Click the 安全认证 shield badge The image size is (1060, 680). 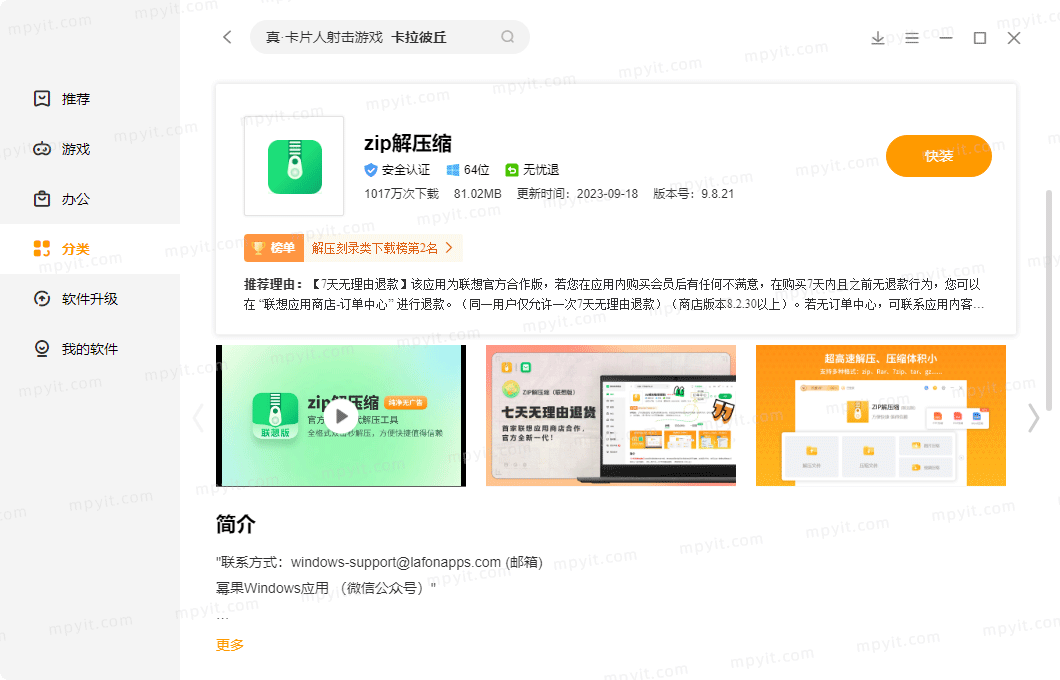(x=397, y=170)
